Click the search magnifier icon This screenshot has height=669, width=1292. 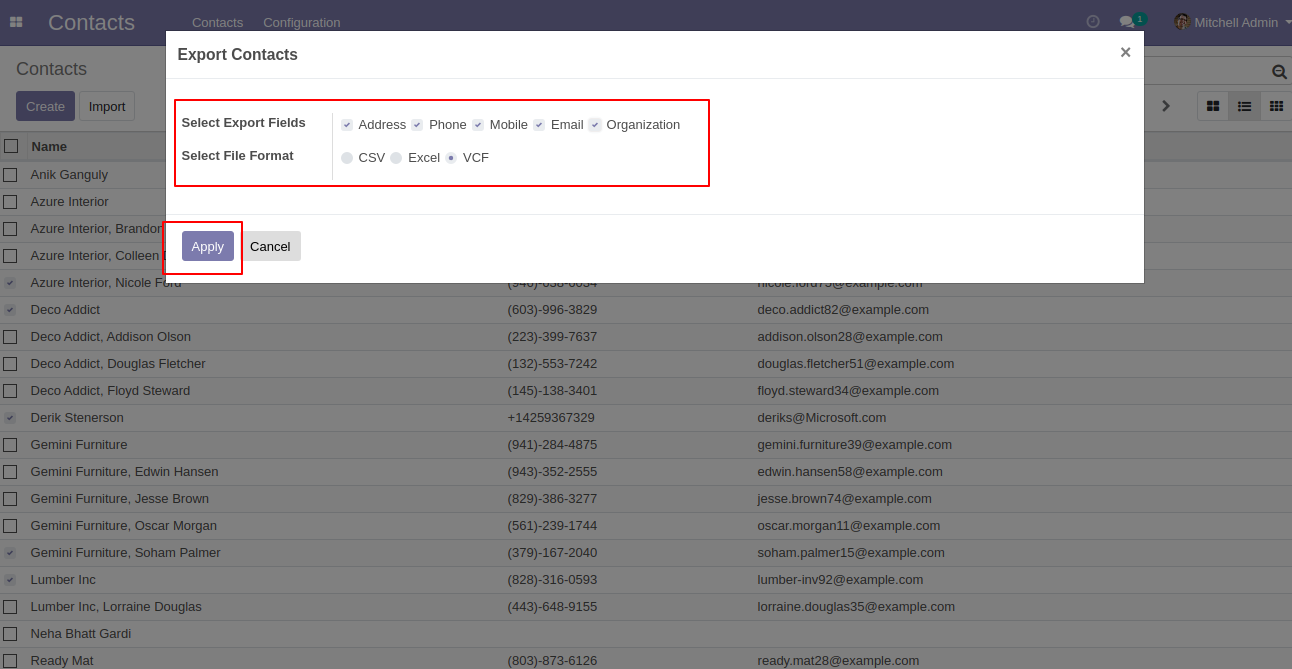tap(1279, 72)
